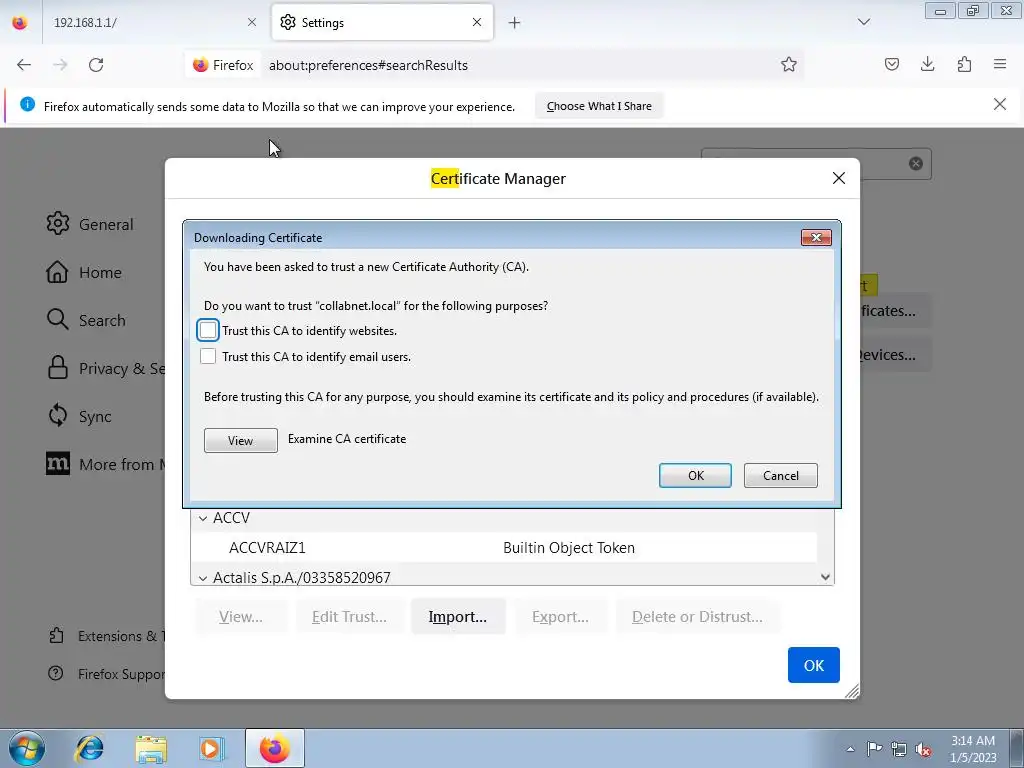This screenshot has width=1024, height=768.
Task: Click the certificate list scroll down arrow
Action: 825,577
